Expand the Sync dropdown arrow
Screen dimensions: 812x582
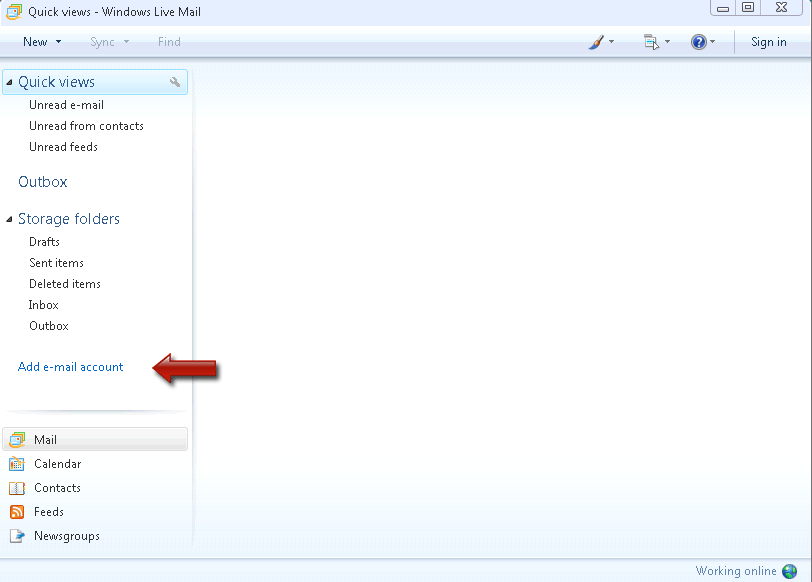126,42
